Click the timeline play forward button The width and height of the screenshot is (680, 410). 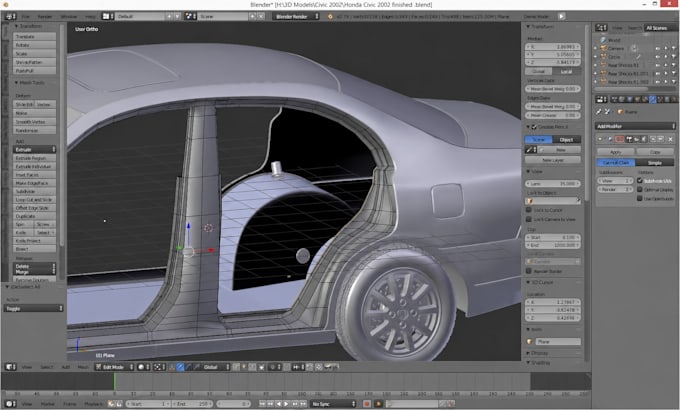(286, 404)
